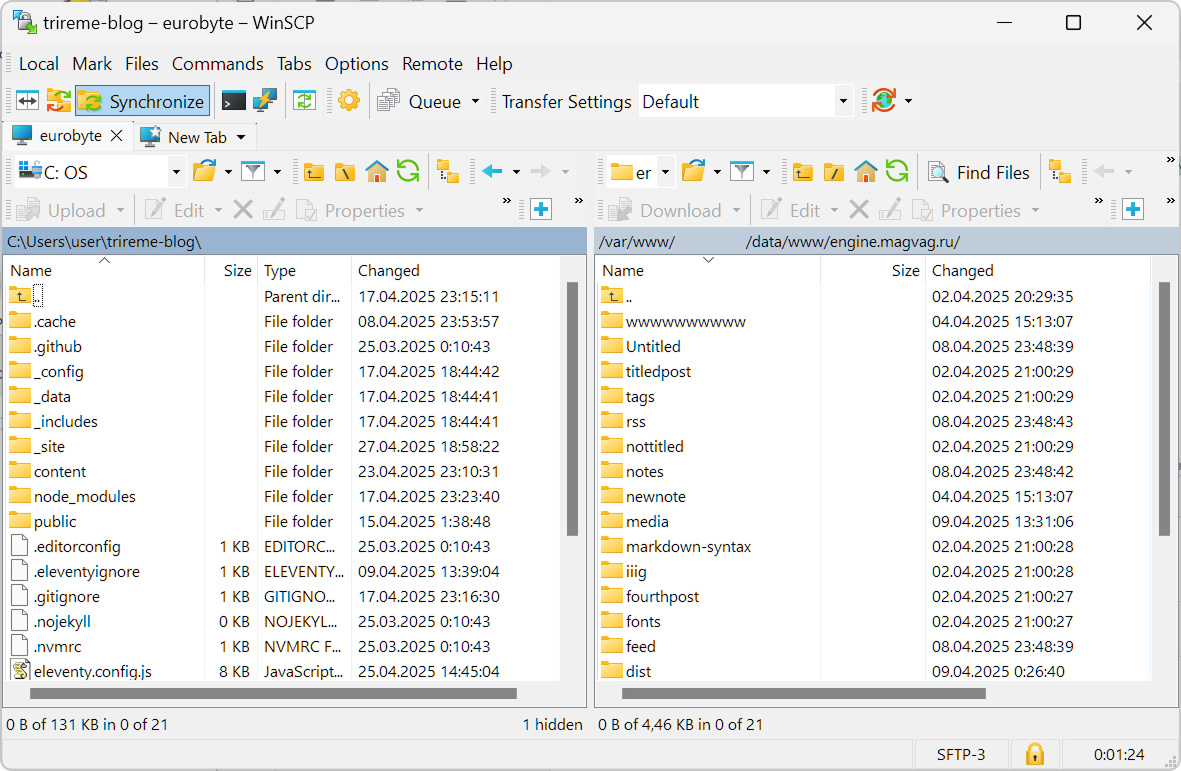The width and height of the screenshot is (1181, 771).
Task: Close the eurobyte session tab
Action: [x=117, y=136]
